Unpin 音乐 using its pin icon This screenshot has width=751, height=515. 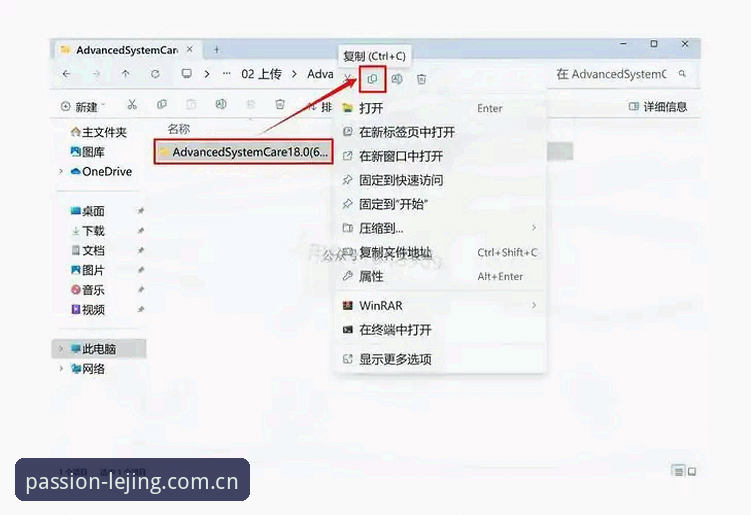[x=141, y=289]
